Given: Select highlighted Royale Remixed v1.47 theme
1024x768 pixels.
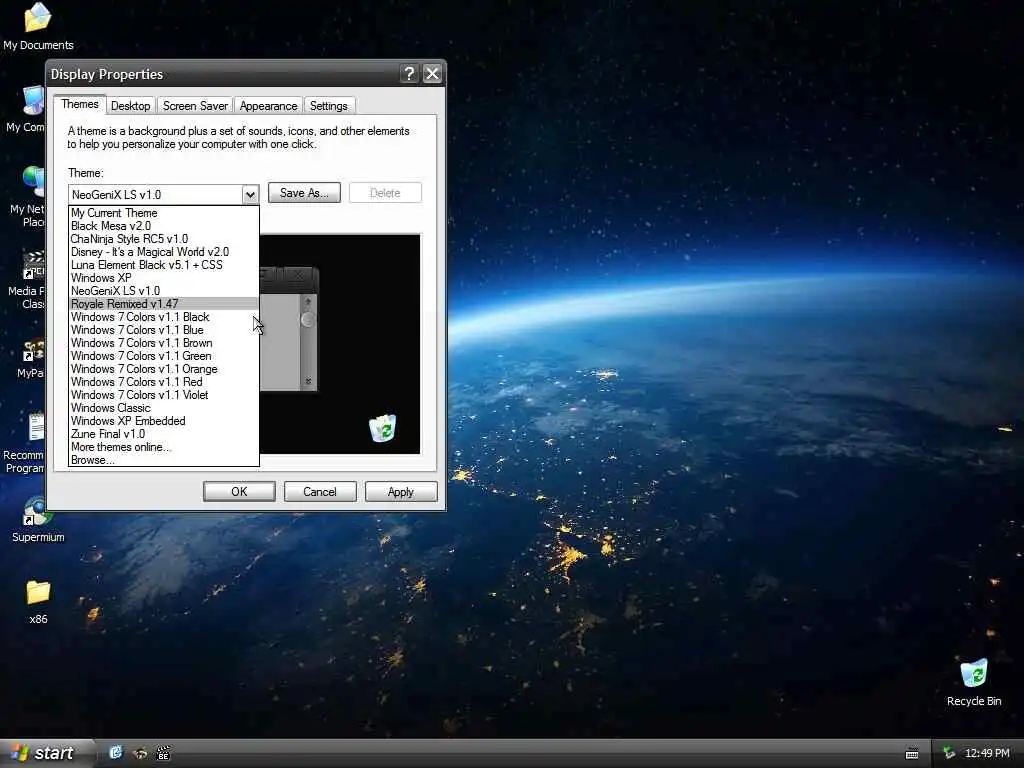Looking at the screenshot, I should pos(164,304).
